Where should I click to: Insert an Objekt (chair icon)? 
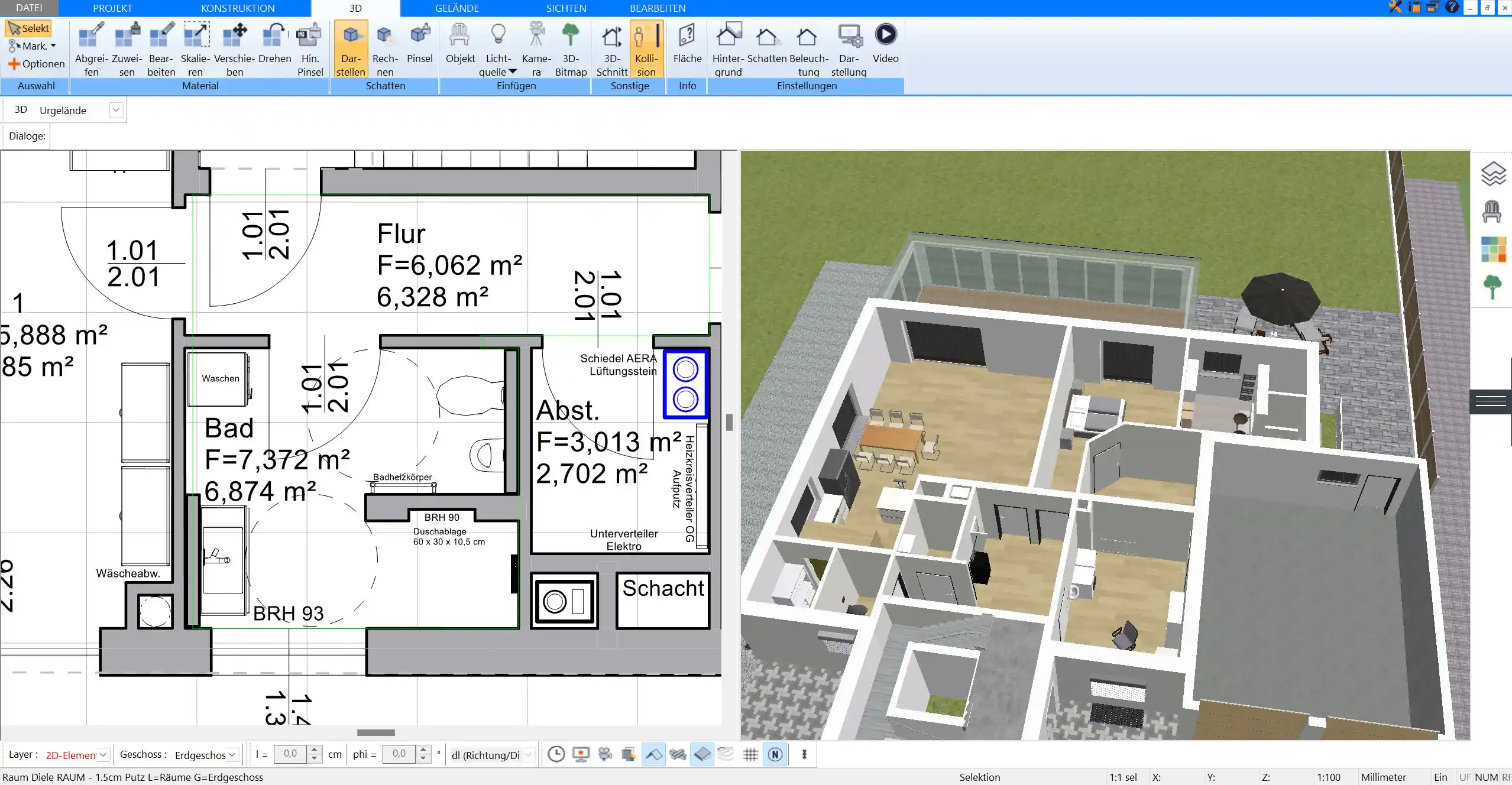coord(460,43)
